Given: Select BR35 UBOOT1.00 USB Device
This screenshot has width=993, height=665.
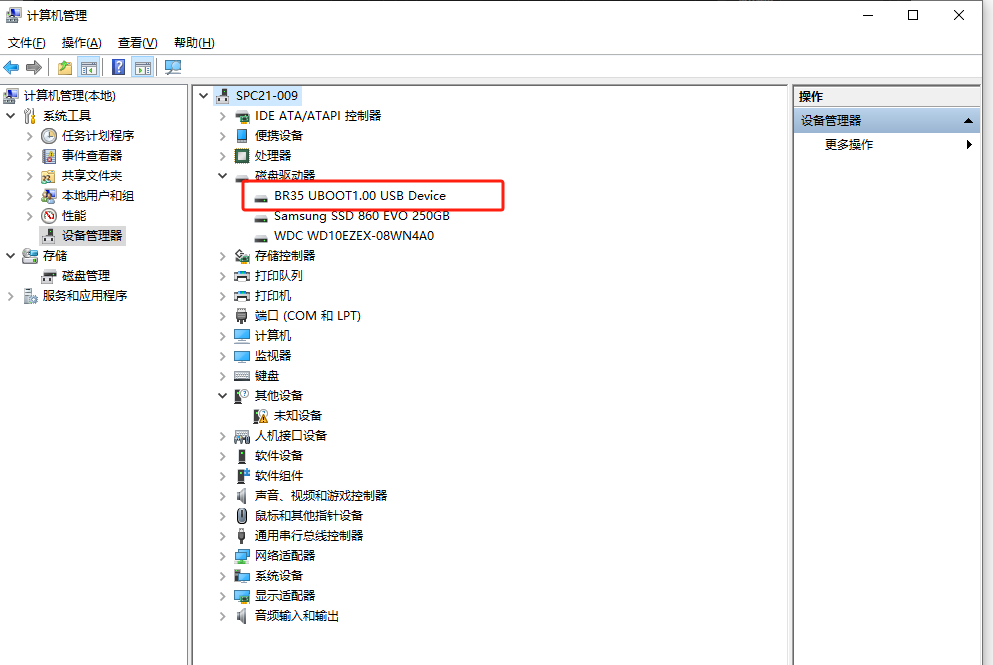Looking at the screenshot, I should [x=360, y=196].
